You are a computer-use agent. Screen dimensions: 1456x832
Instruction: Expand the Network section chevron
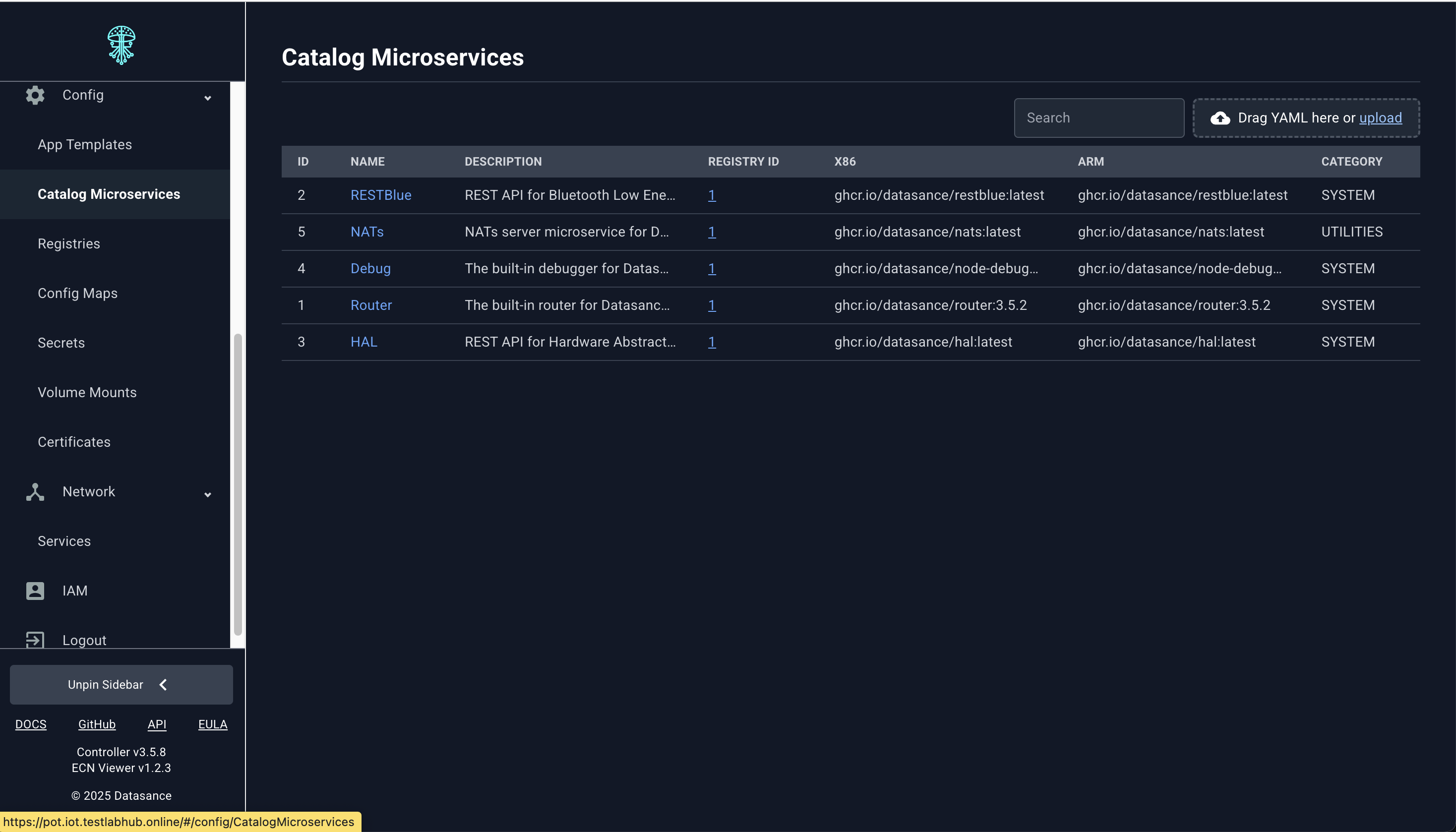tap(207, 494)
